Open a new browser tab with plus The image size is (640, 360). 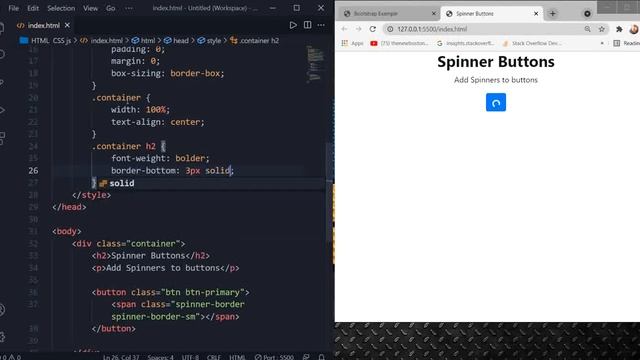[x=553, y=14]
